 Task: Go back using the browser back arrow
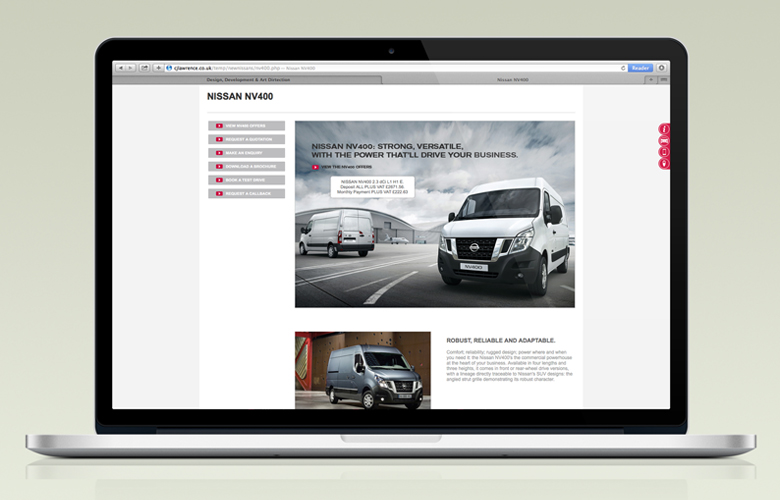tap(121, 68)
